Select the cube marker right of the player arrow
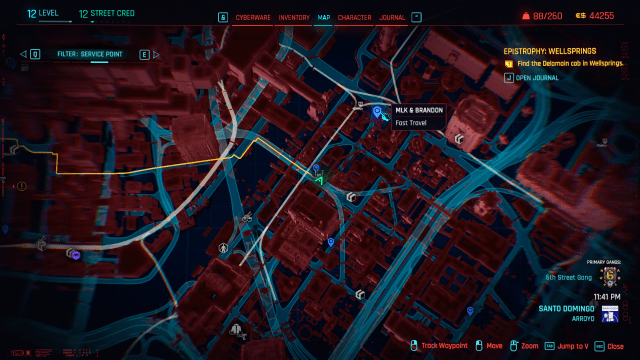This screenshot has height=360, width=640. pyautogui.click(x=351, y=197)
